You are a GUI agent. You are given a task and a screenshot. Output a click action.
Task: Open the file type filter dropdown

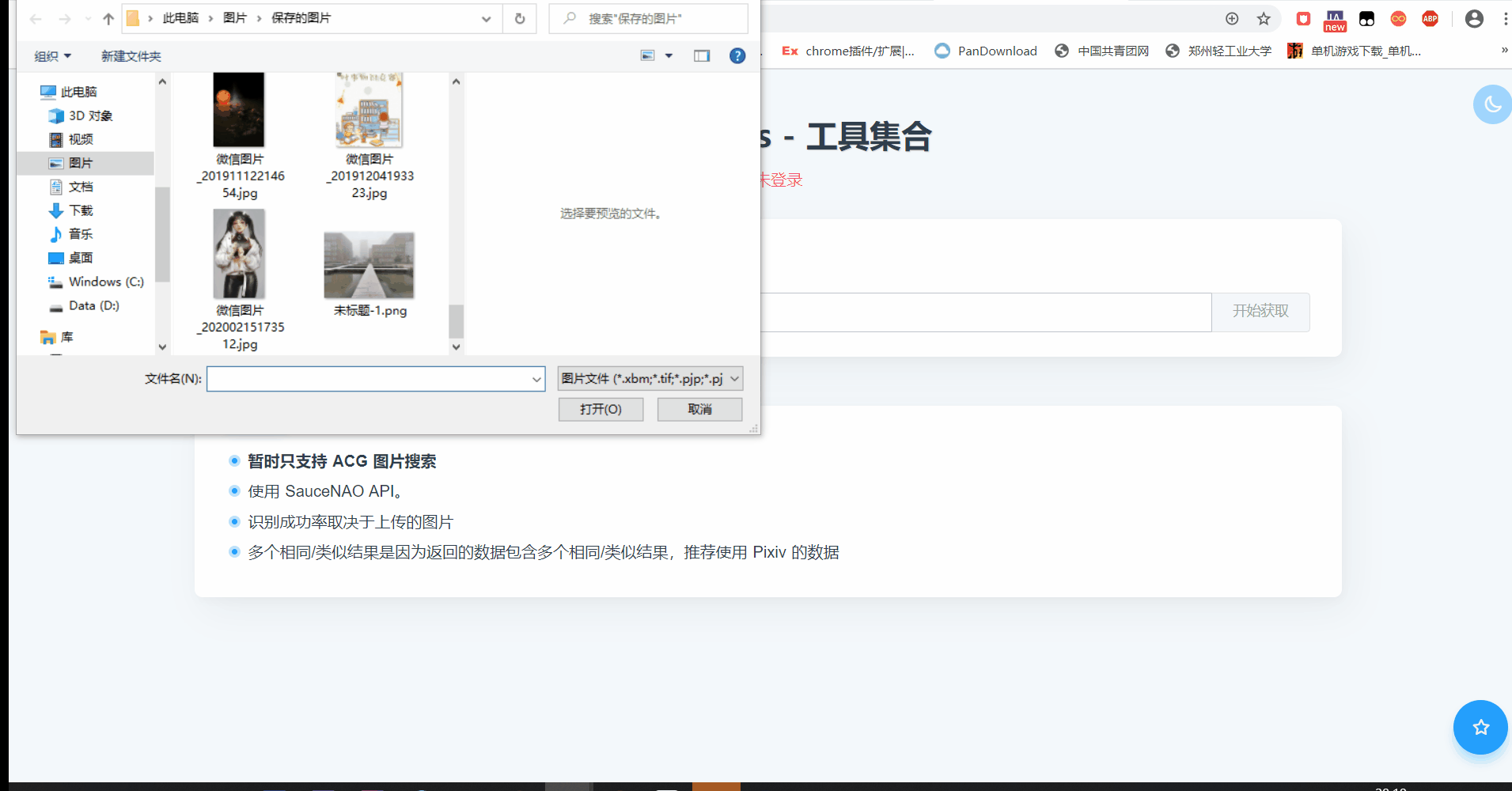649,378
